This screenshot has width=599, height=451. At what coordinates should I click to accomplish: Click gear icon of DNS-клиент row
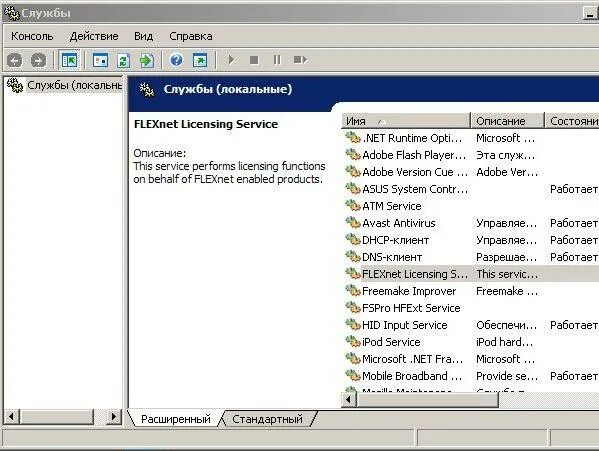pos(353,257)
